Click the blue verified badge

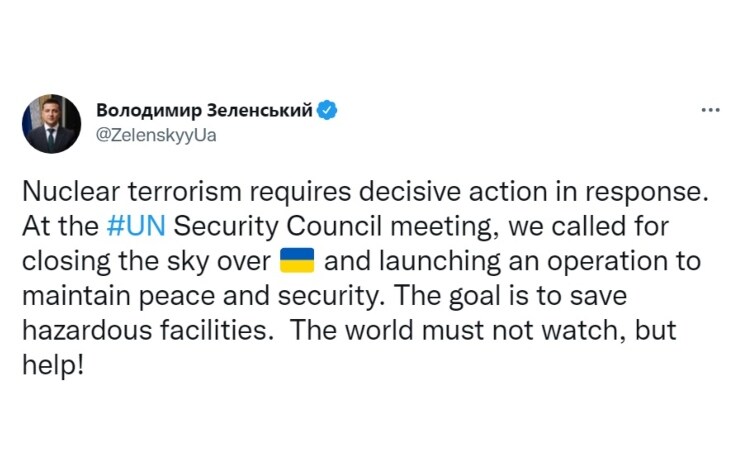(327, 111)
